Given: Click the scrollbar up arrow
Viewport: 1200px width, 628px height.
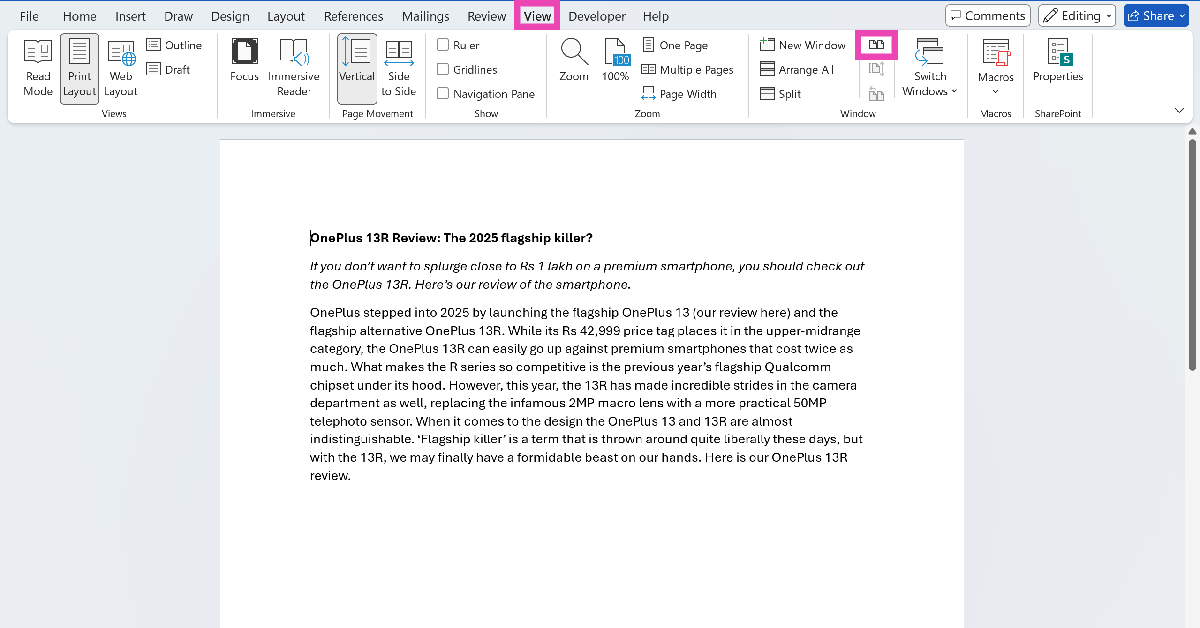Looking at the screenshot, I should [1191, 132].
